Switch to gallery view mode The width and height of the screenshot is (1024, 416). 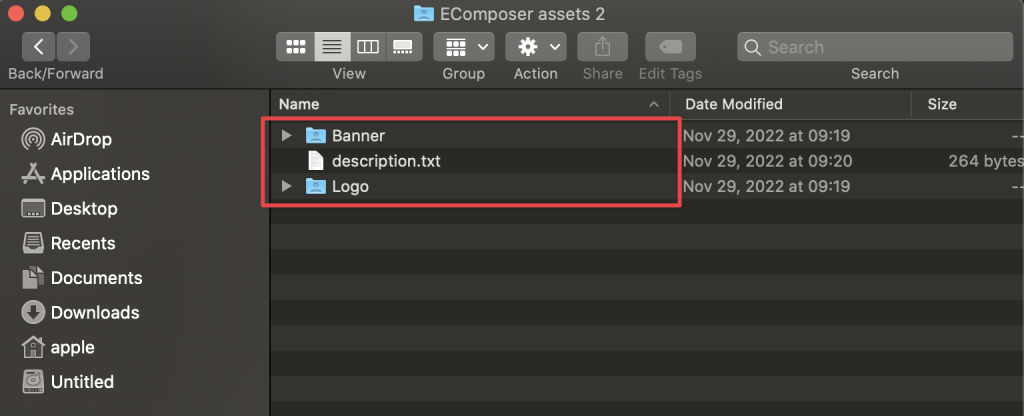coord(404,47)
